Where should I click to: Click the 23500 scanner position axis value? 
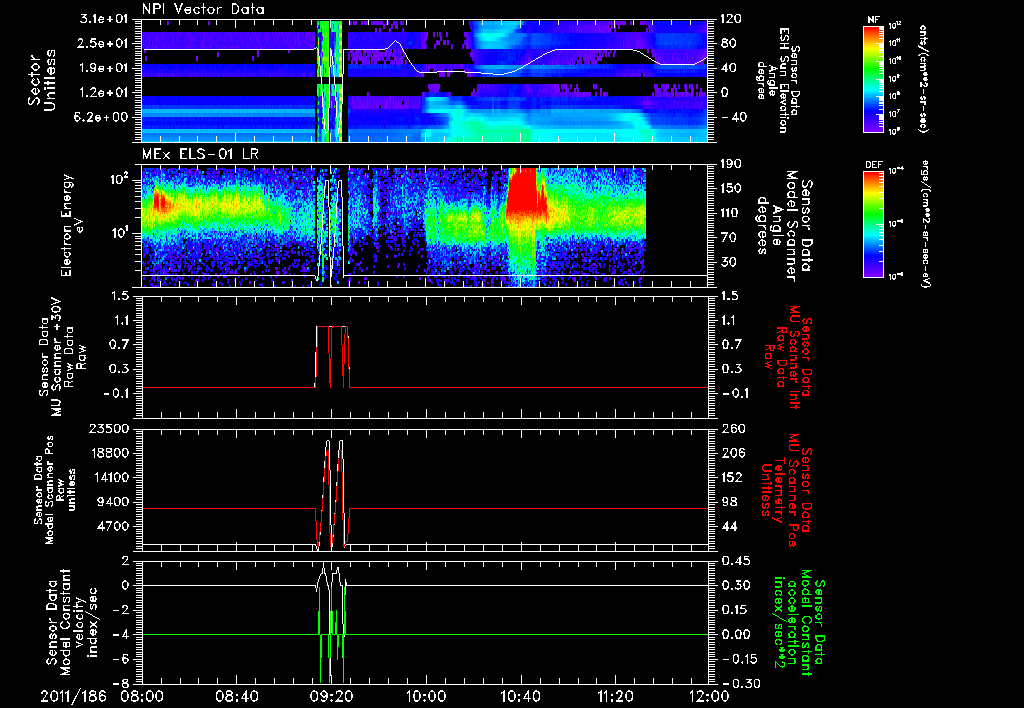108,429
